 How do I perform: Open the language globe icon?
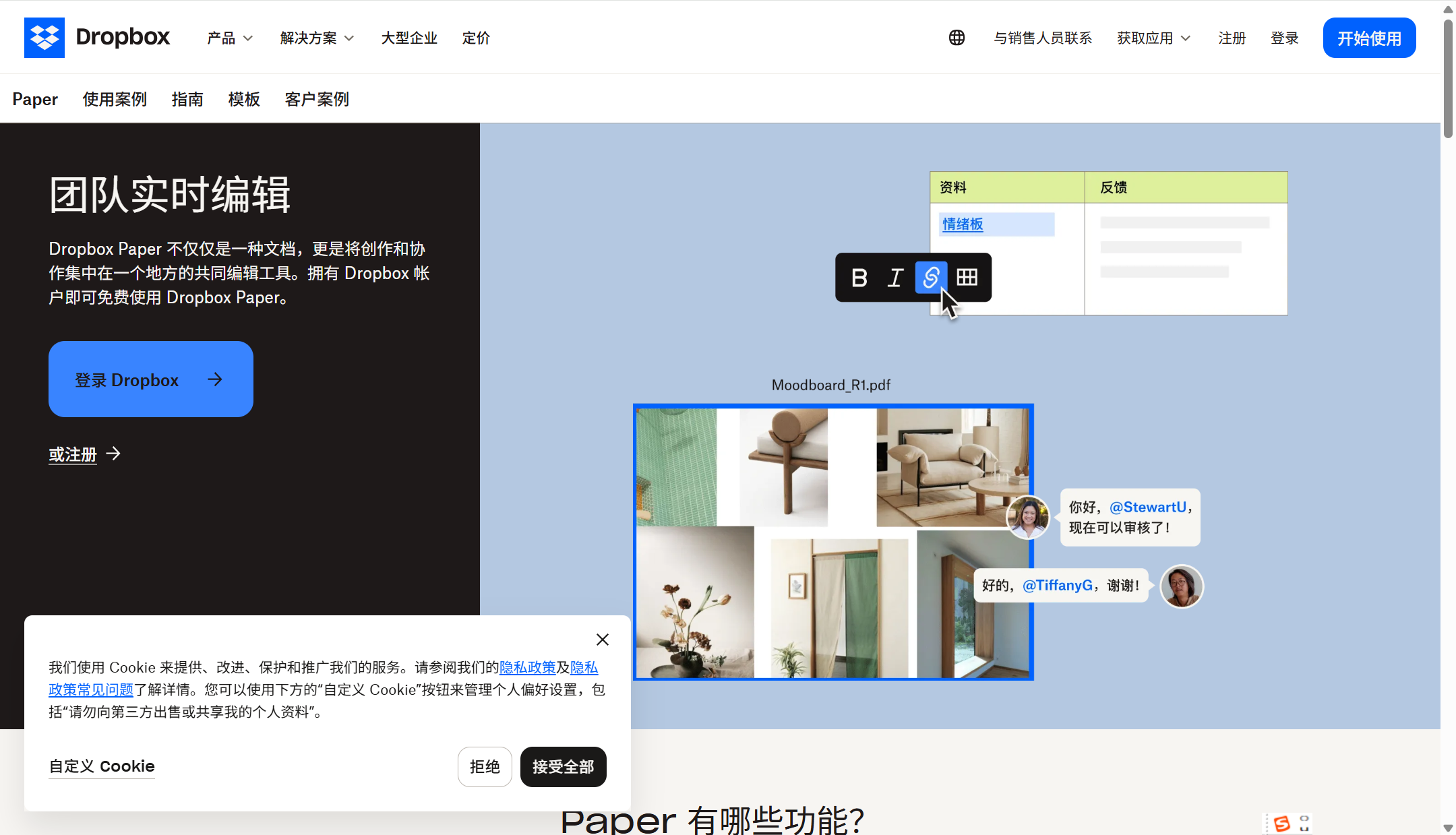[957, 38]
